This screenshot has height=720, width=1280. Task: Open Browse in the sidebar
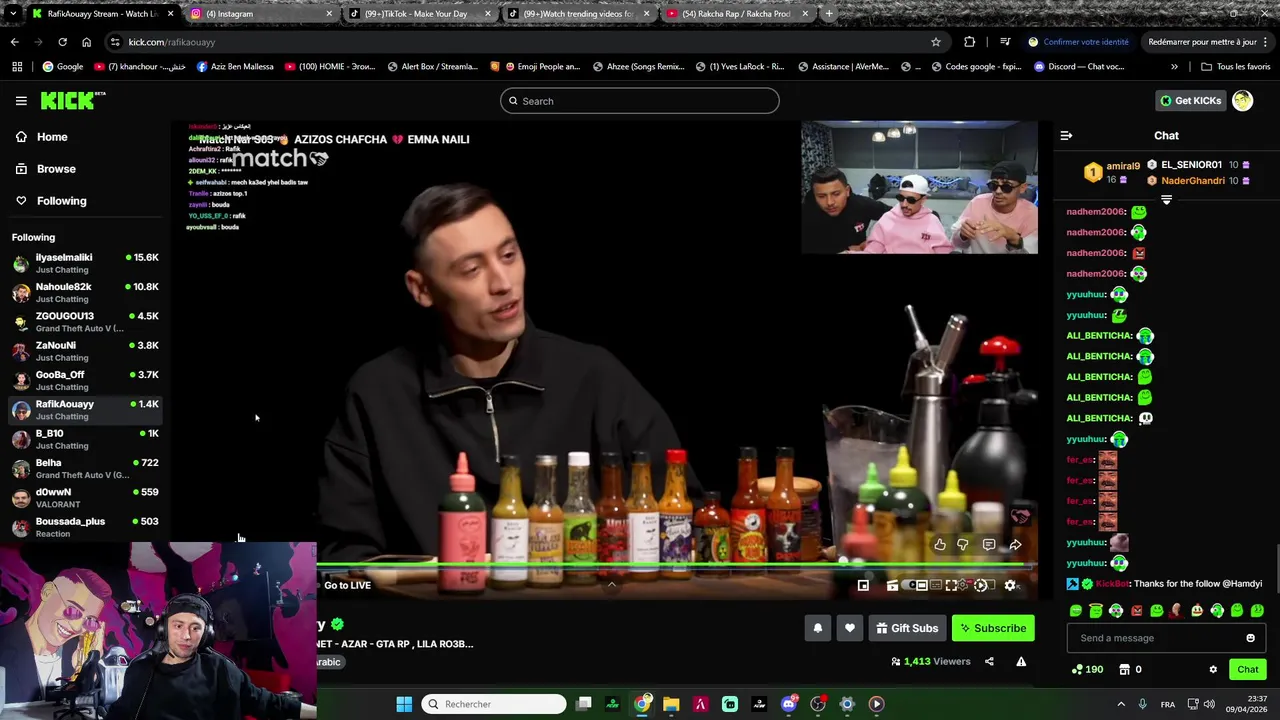click(56, 169)
